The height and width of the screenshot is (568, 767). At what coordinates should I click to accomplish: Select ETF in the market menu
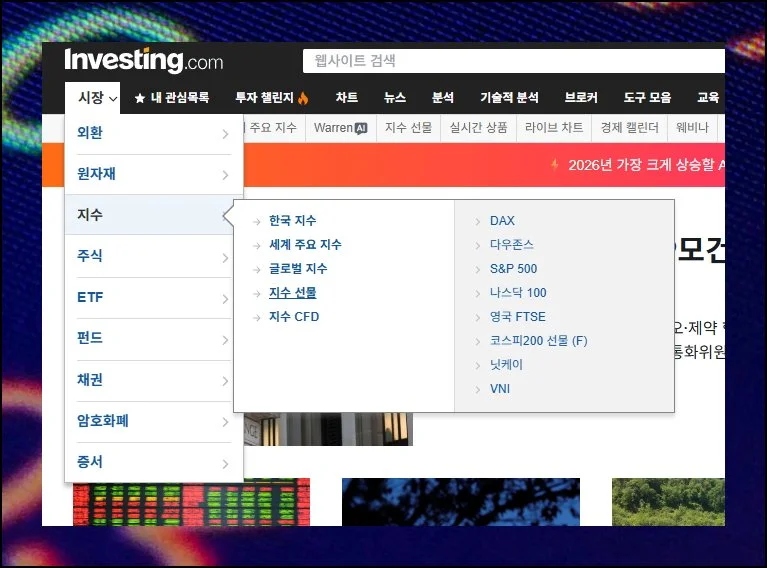(90, 298)
